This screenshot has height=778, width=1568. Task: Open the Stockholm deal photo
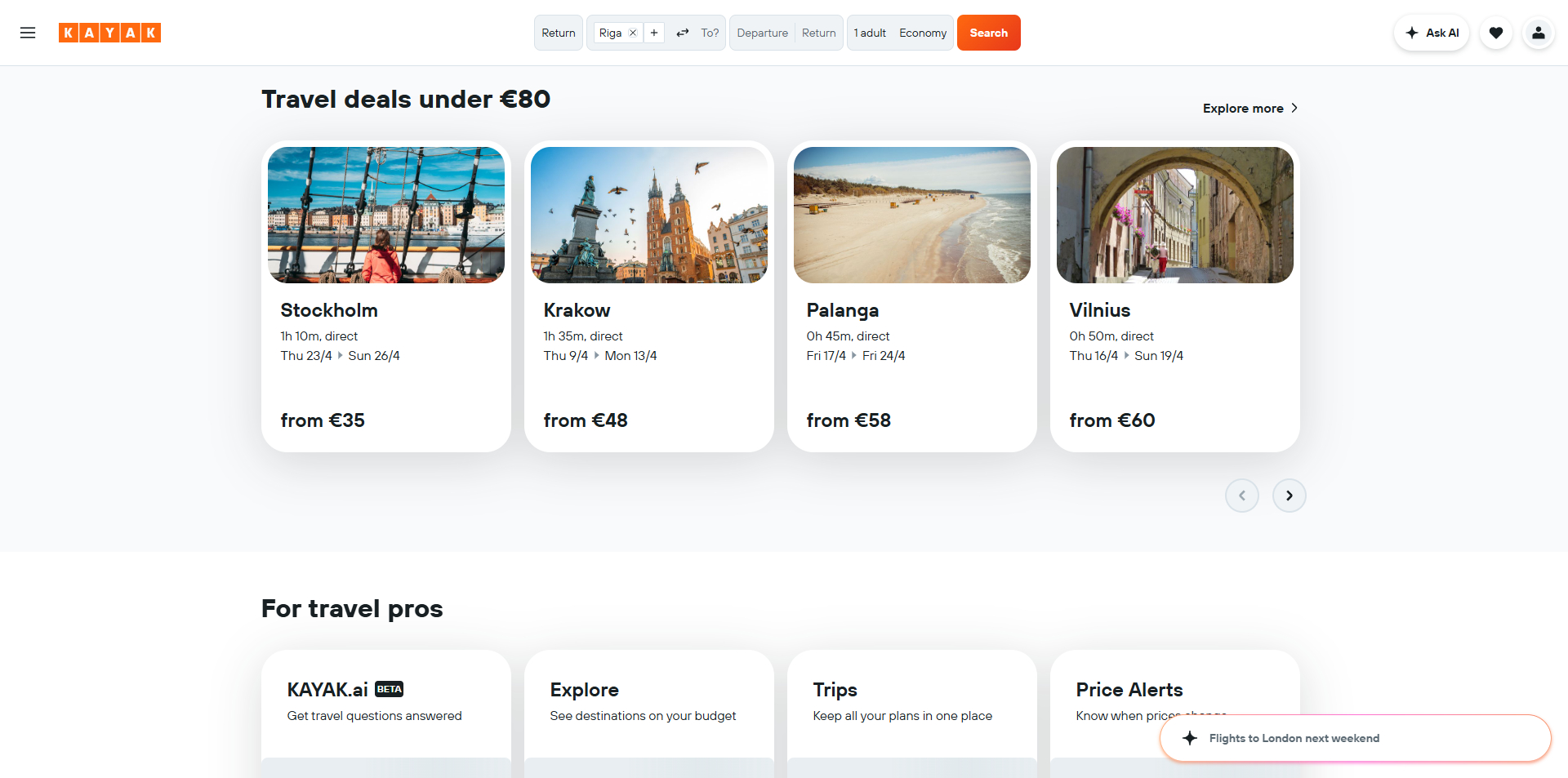pyautogui.click(x=386, y=215)
